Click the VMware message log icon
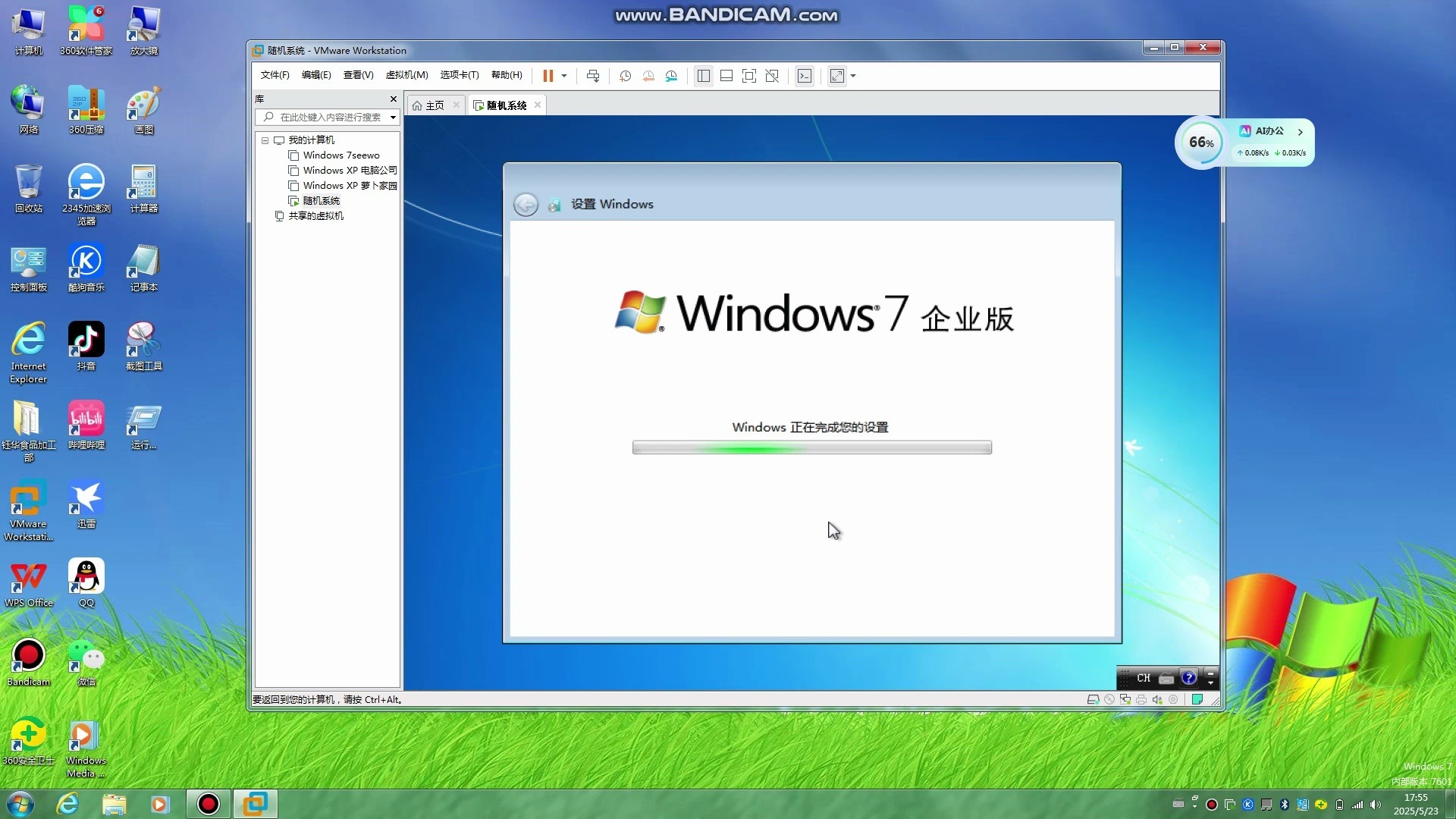The image size is (1456, 819). click(1197, 700)
